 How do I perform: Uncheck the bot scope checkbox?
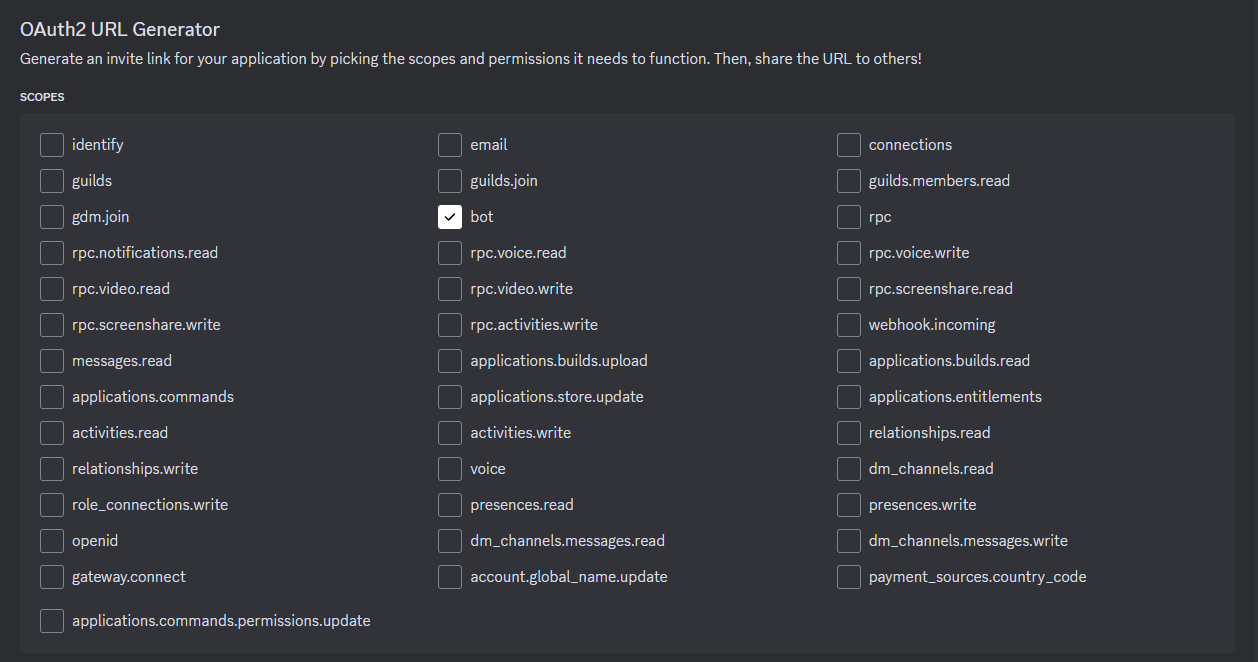pos(450,217)
